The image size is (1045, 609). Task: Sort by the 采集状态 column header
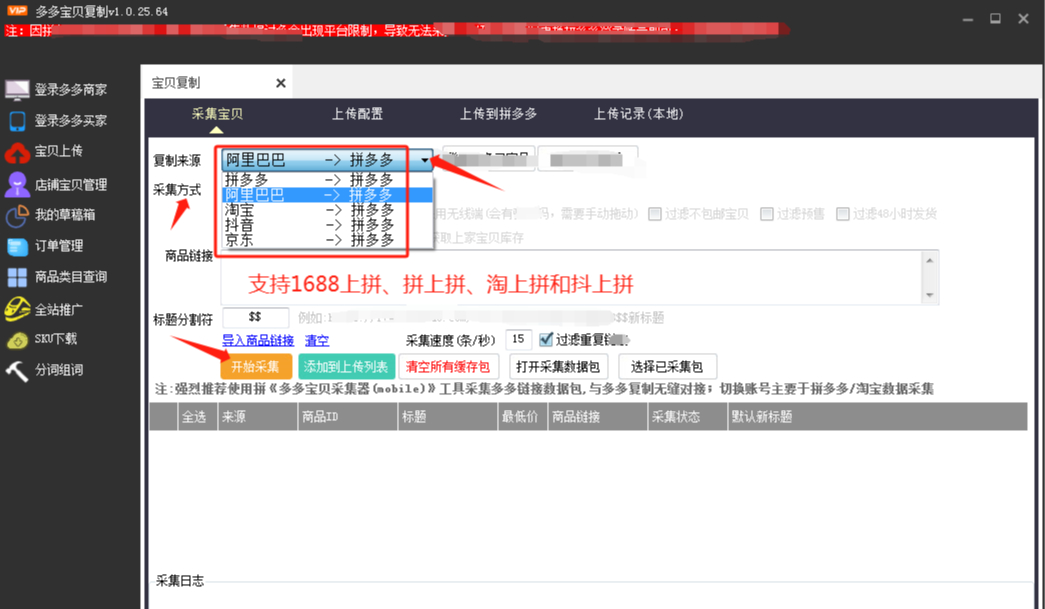(x=688, y=416)
